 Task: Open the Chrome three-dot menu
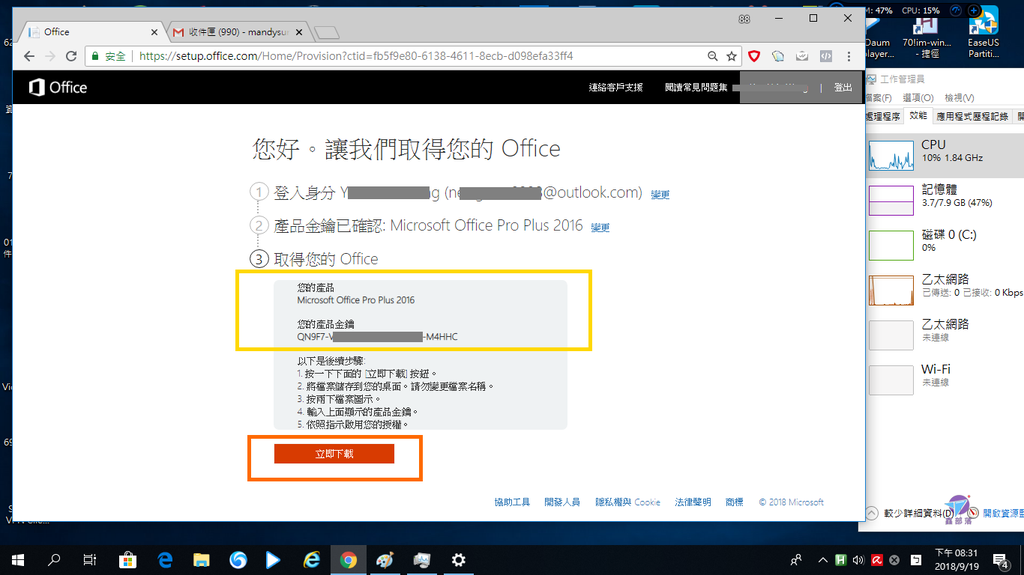(x=849, y=56)
